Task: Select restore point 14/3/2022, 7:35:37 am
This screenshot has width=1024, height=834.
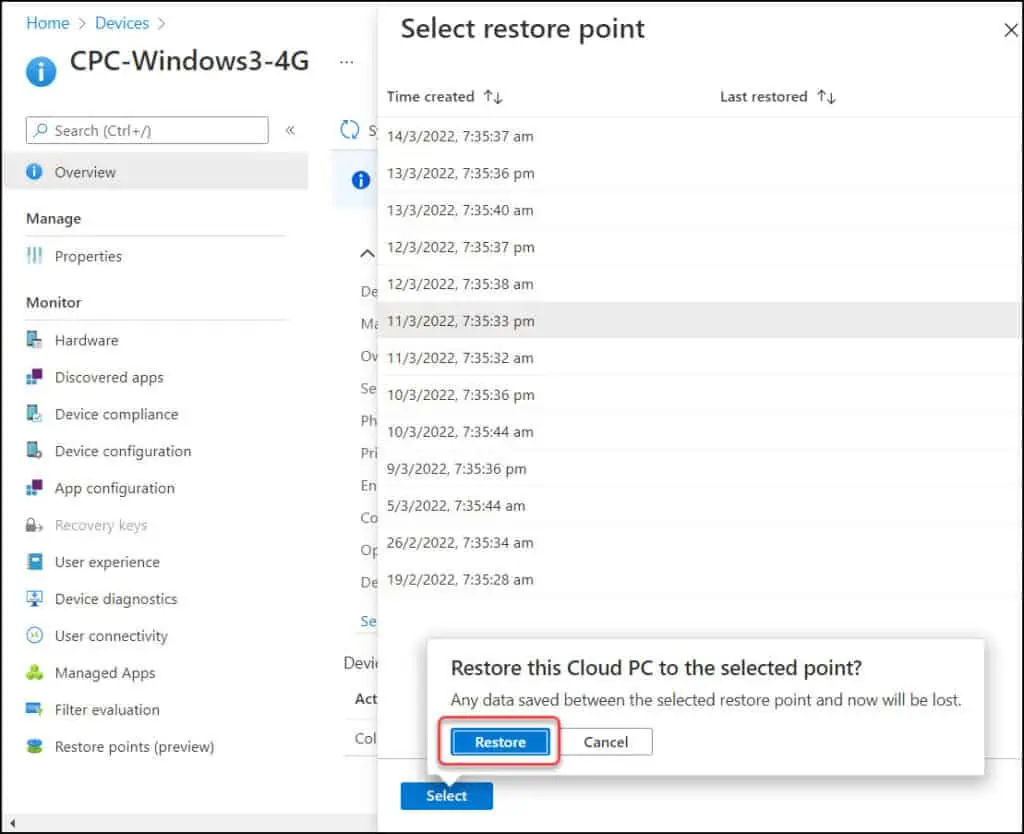Action: [x=699, y=136]
